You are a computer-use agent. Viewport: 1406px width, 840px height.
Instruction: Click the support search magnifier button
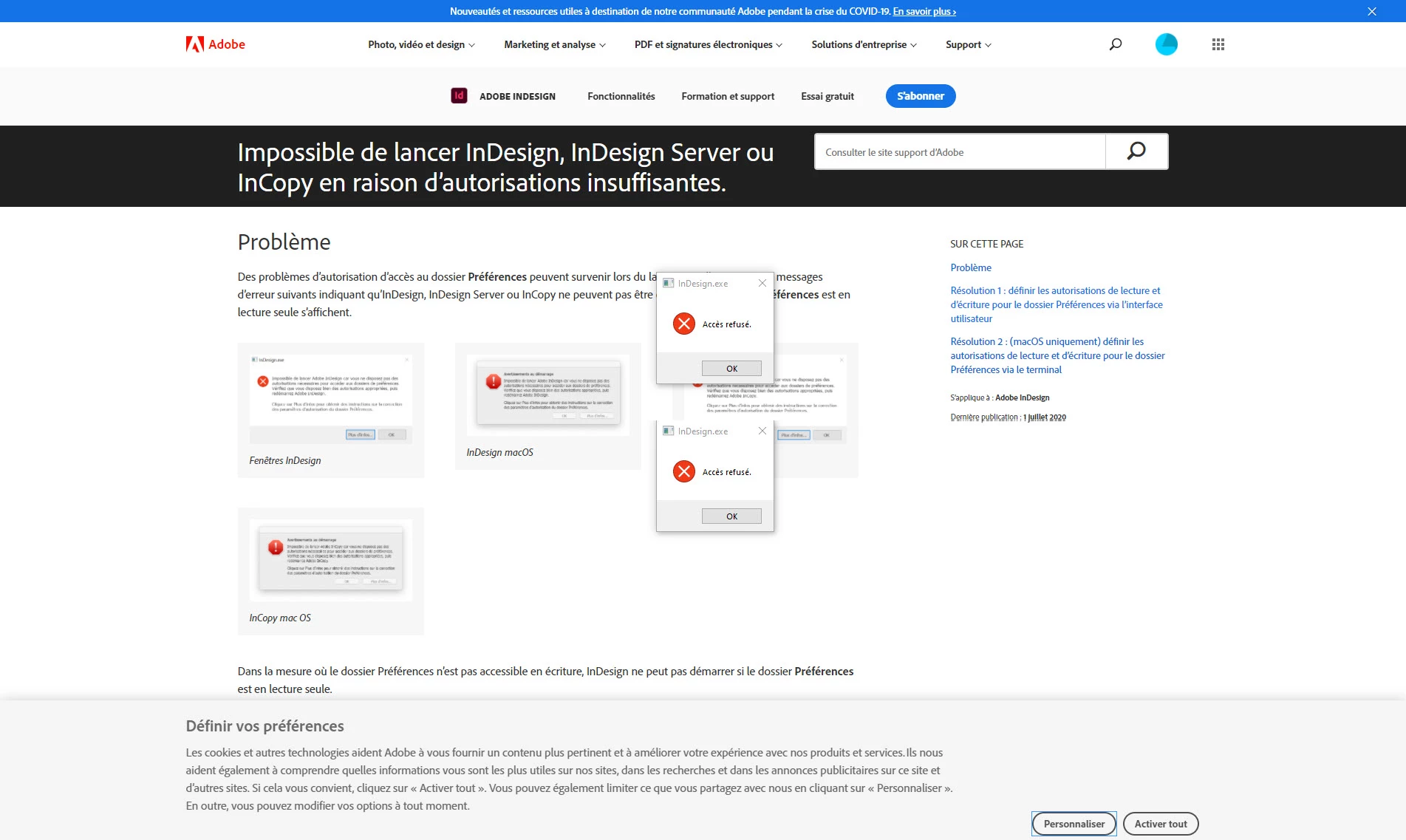pyautogui.click(x=1136, y=151)
